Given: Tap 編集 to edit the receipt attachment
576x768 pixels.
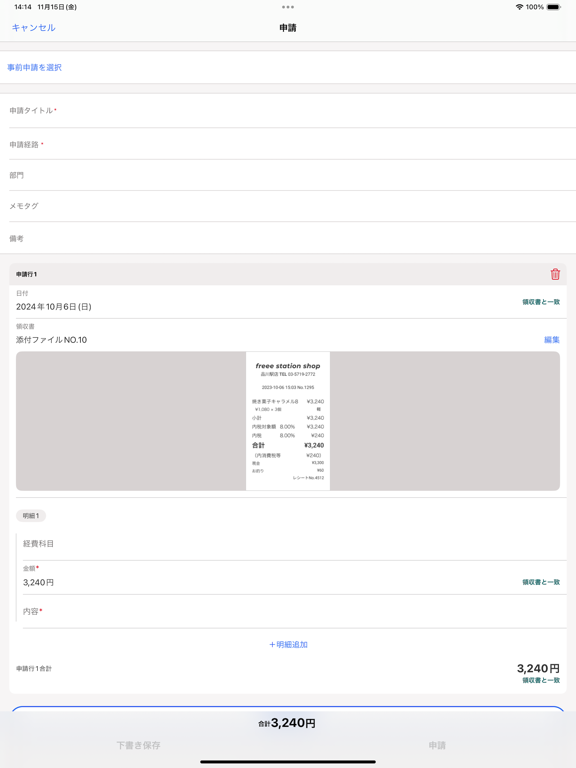Looking at the screenshot, I should [552, 339].
